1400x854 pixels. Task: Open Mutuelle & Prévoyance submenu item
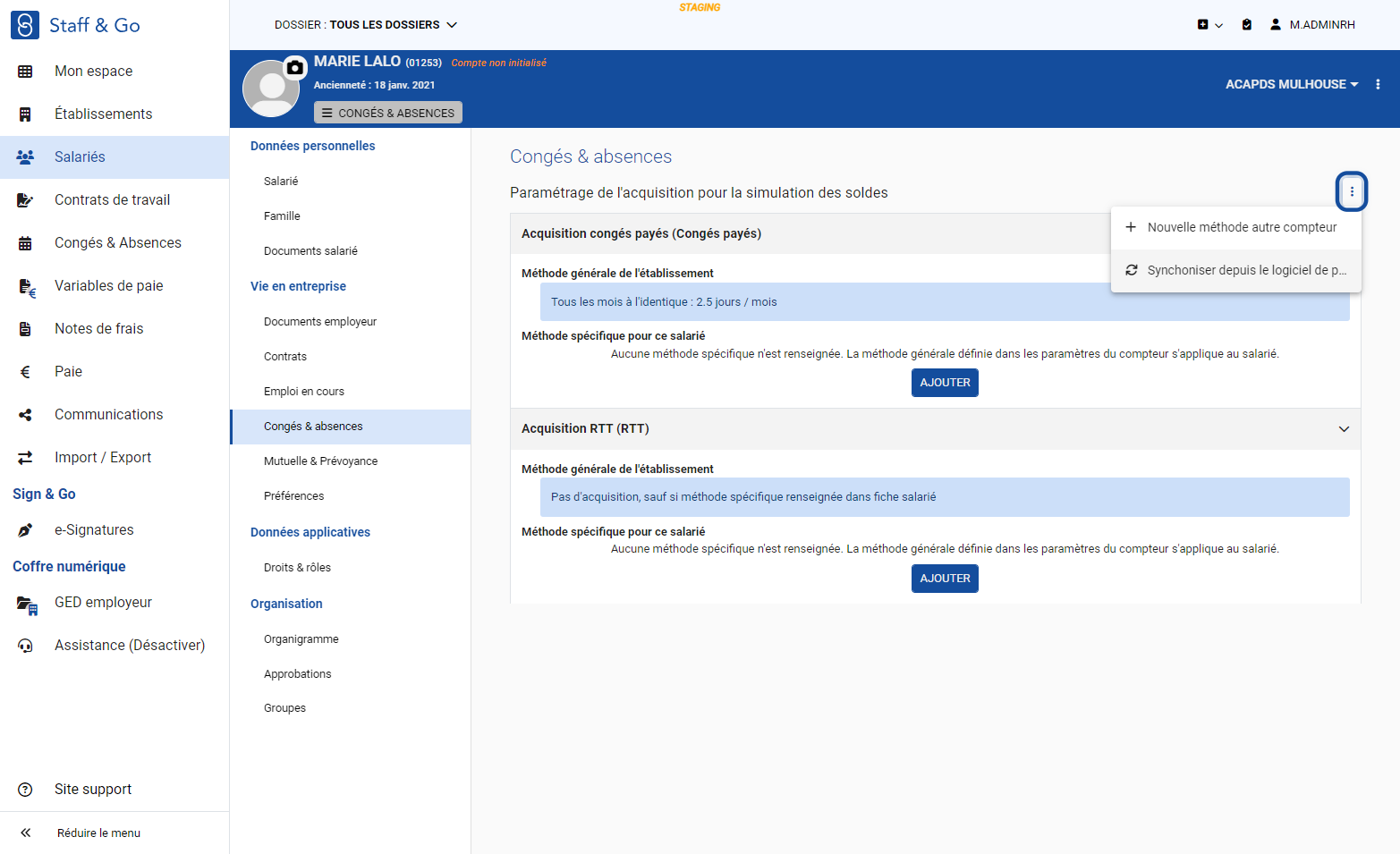point(351,461)
